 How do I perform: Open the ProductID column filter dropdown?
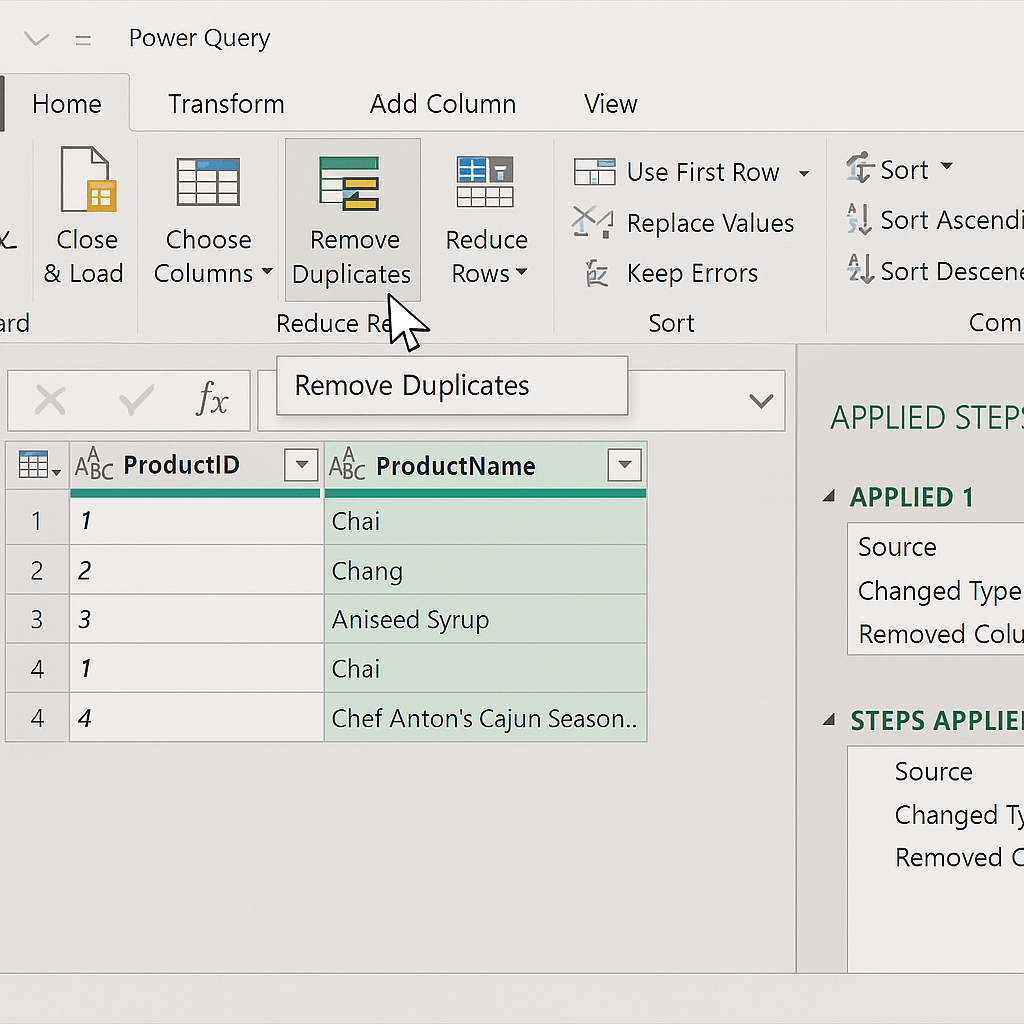pyautogui.click(x=301, y=464)
